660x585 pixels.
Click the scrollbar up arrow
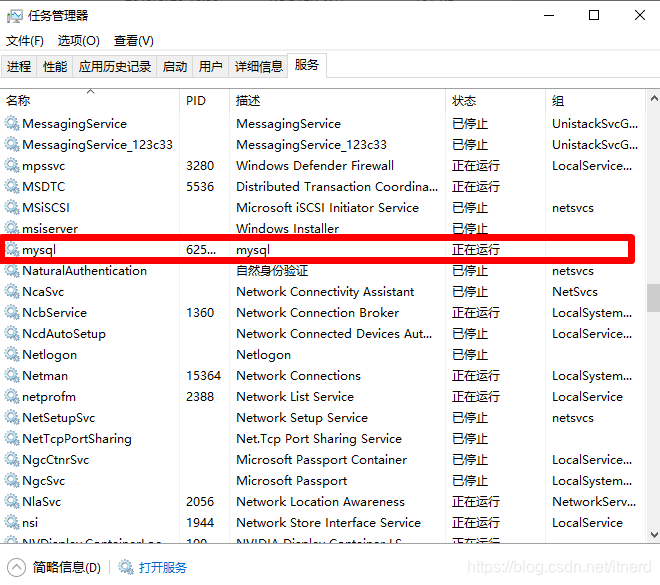click(654, 99)
